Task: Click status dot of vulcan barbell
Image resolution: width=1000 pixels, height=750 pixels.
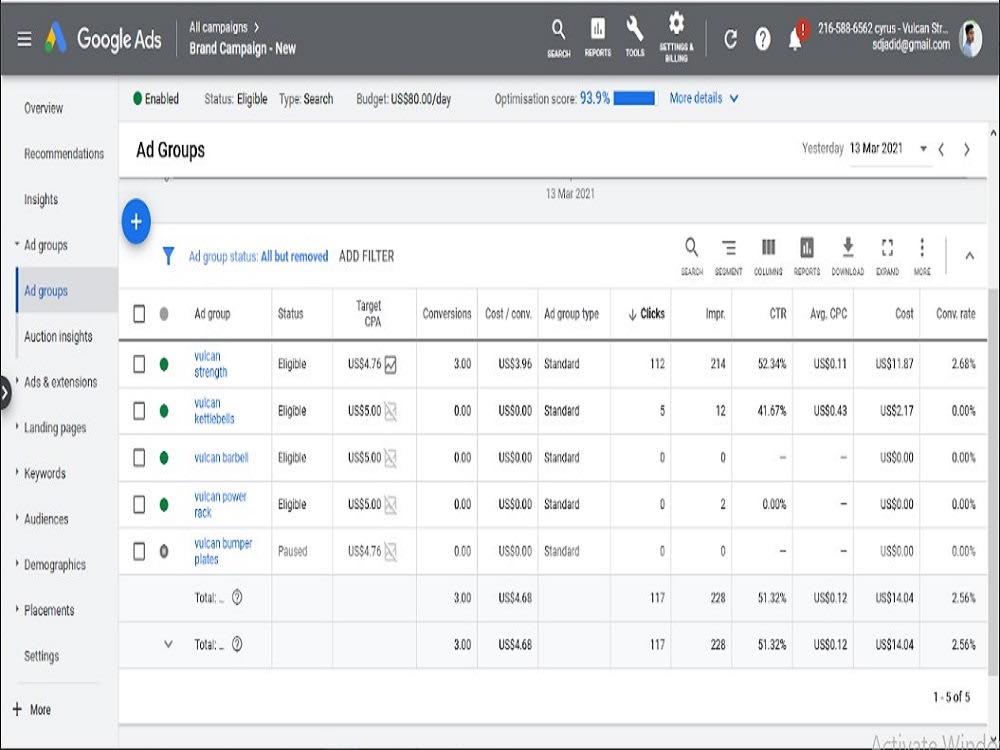Action: tap(164, 457)
